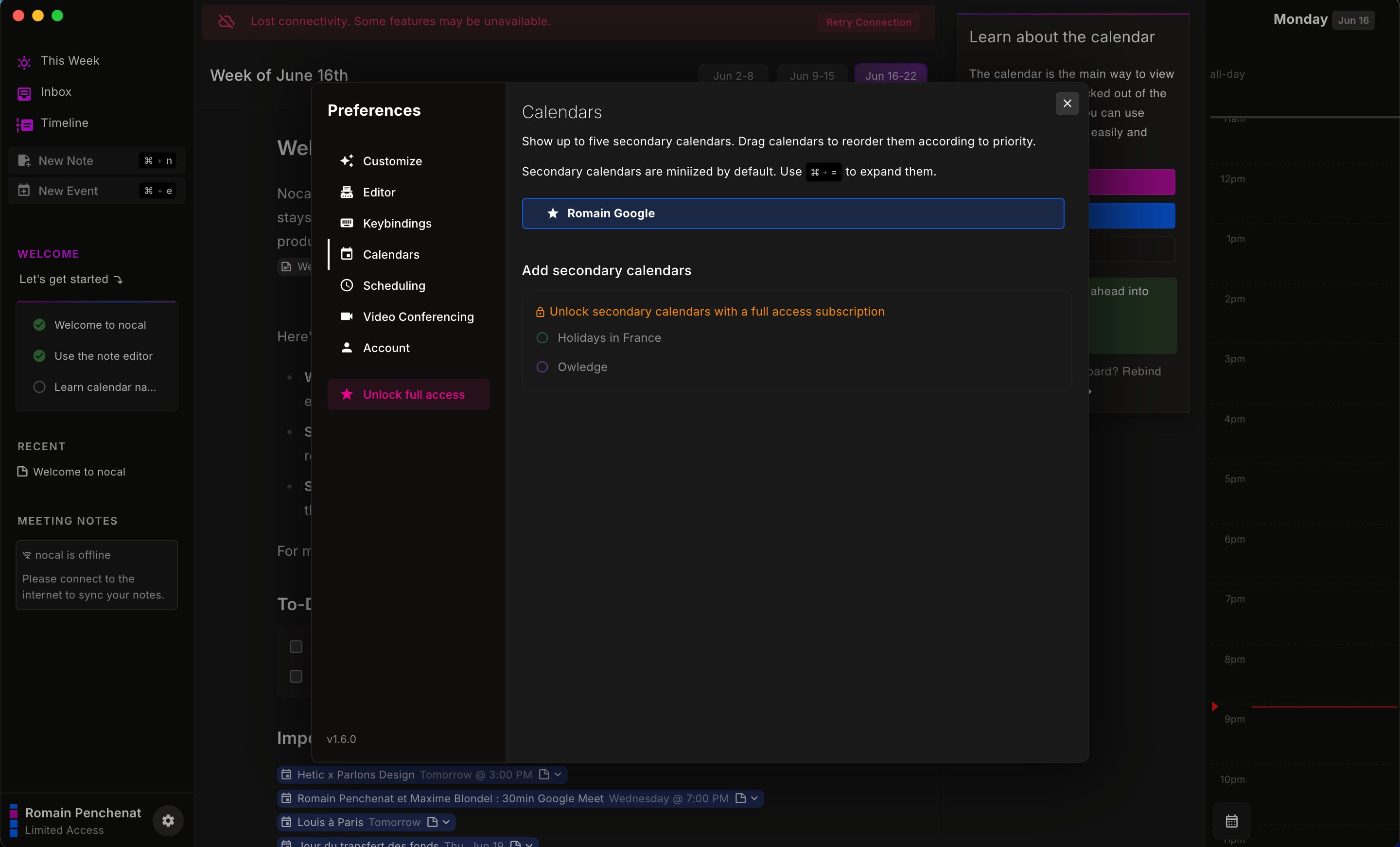Open the Keybindings preferences section
Image resolution: width=1400 pixels, height=847 pixels.
408,223
